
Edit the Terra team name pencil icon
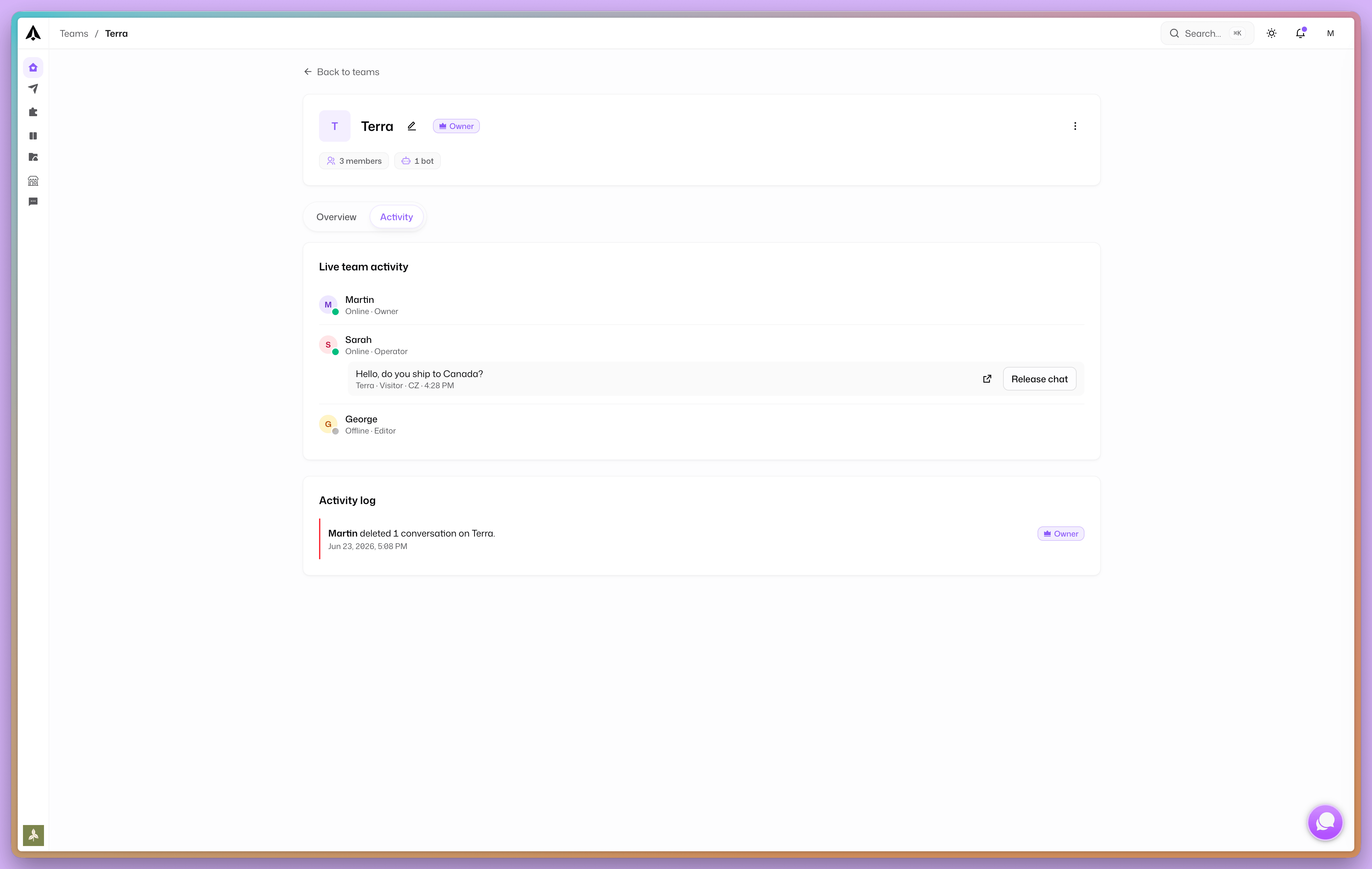(411, 126)
